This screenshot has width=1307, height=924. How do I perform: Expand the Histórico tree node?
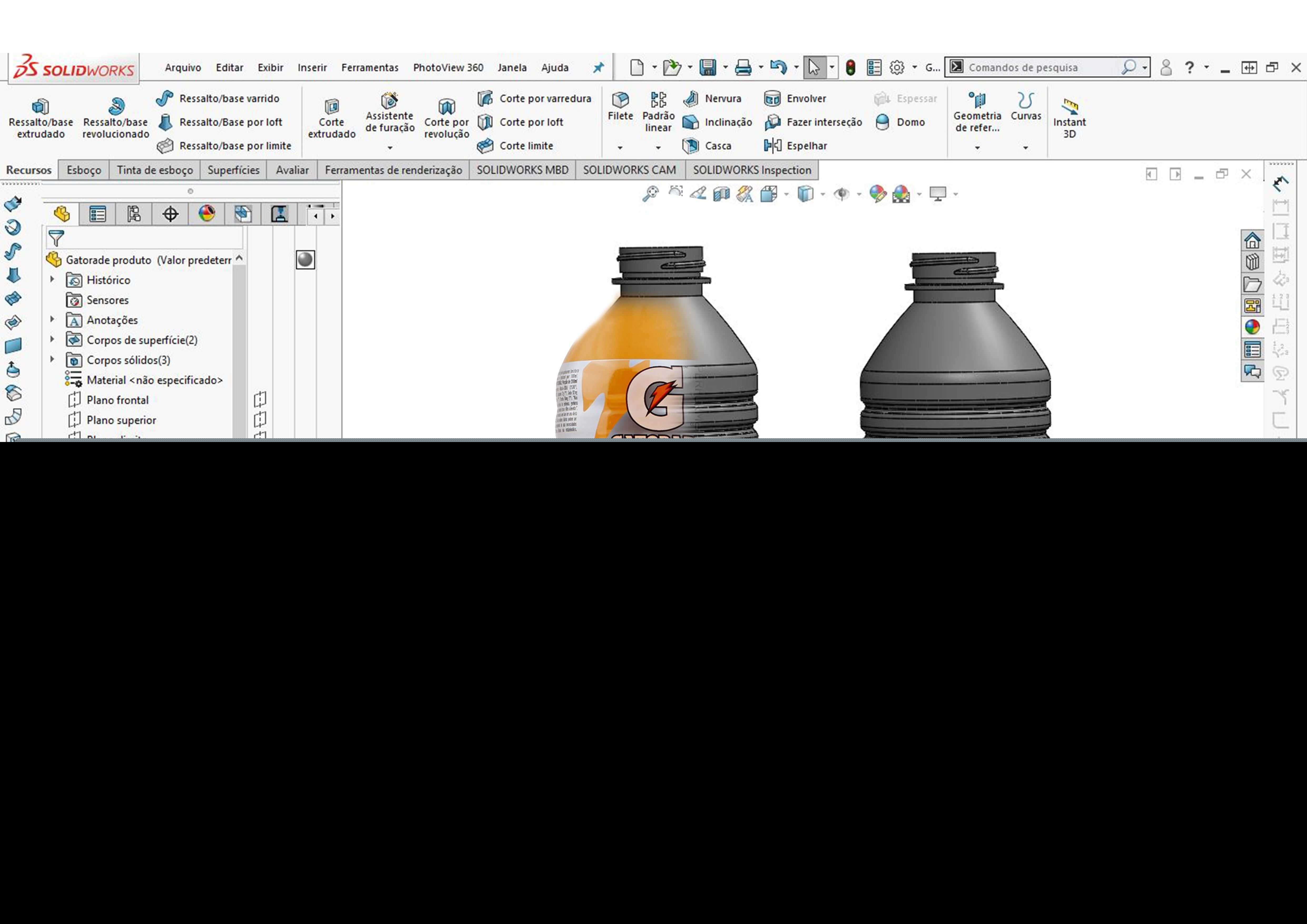point(52,279)
